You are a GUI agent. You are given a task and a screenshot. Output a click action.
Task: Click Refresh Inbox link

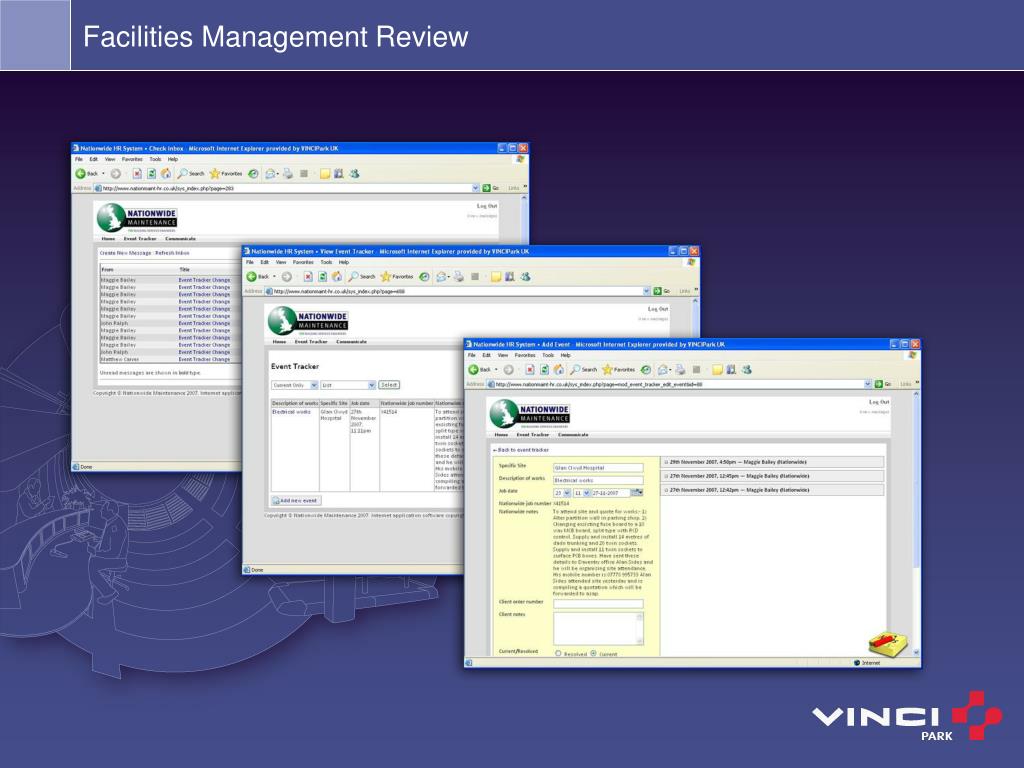[172, 253]
